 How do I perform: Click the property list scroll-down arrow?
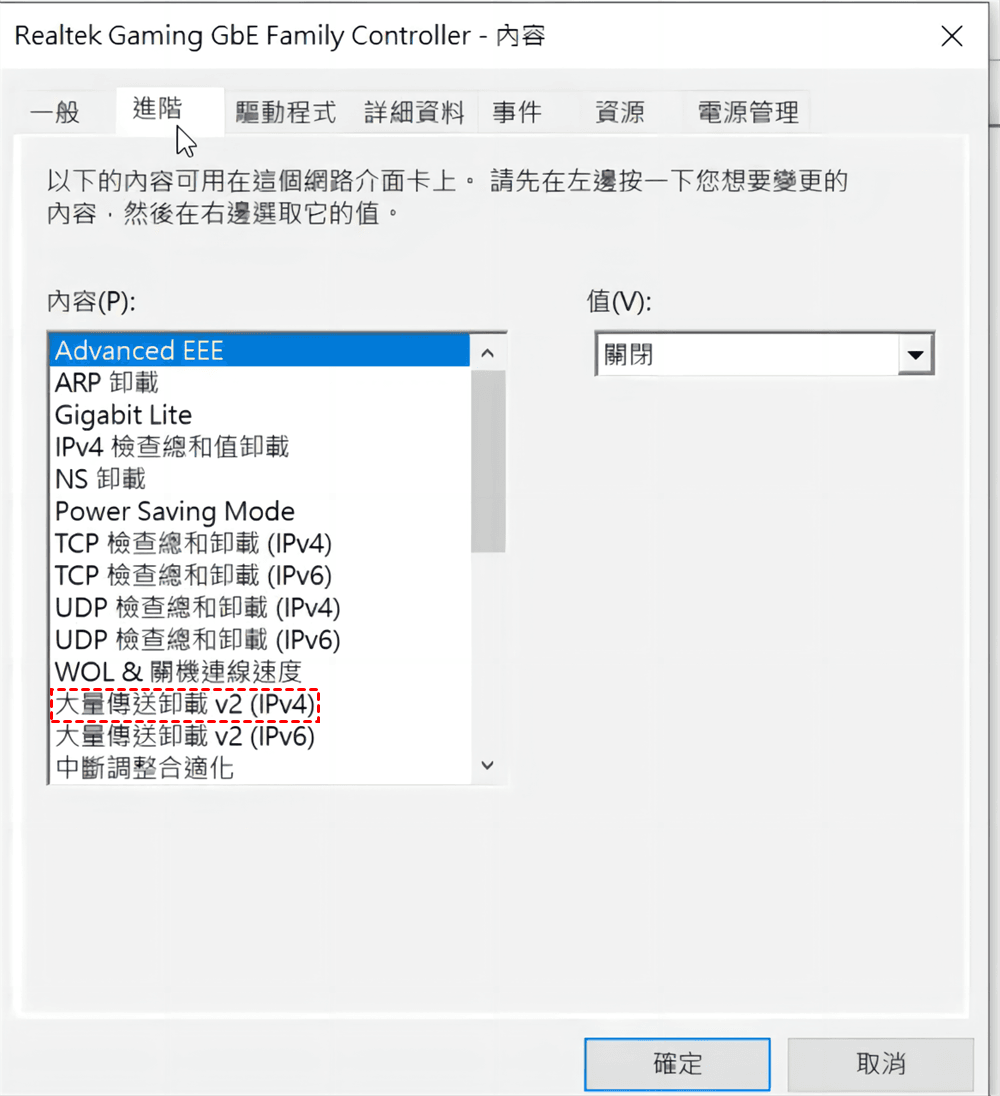click(488, 765)
